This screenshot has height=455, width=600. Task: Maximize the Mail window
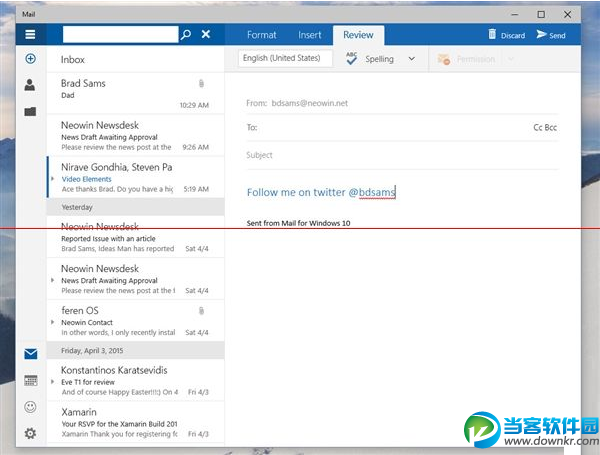[x=541, y=15]
